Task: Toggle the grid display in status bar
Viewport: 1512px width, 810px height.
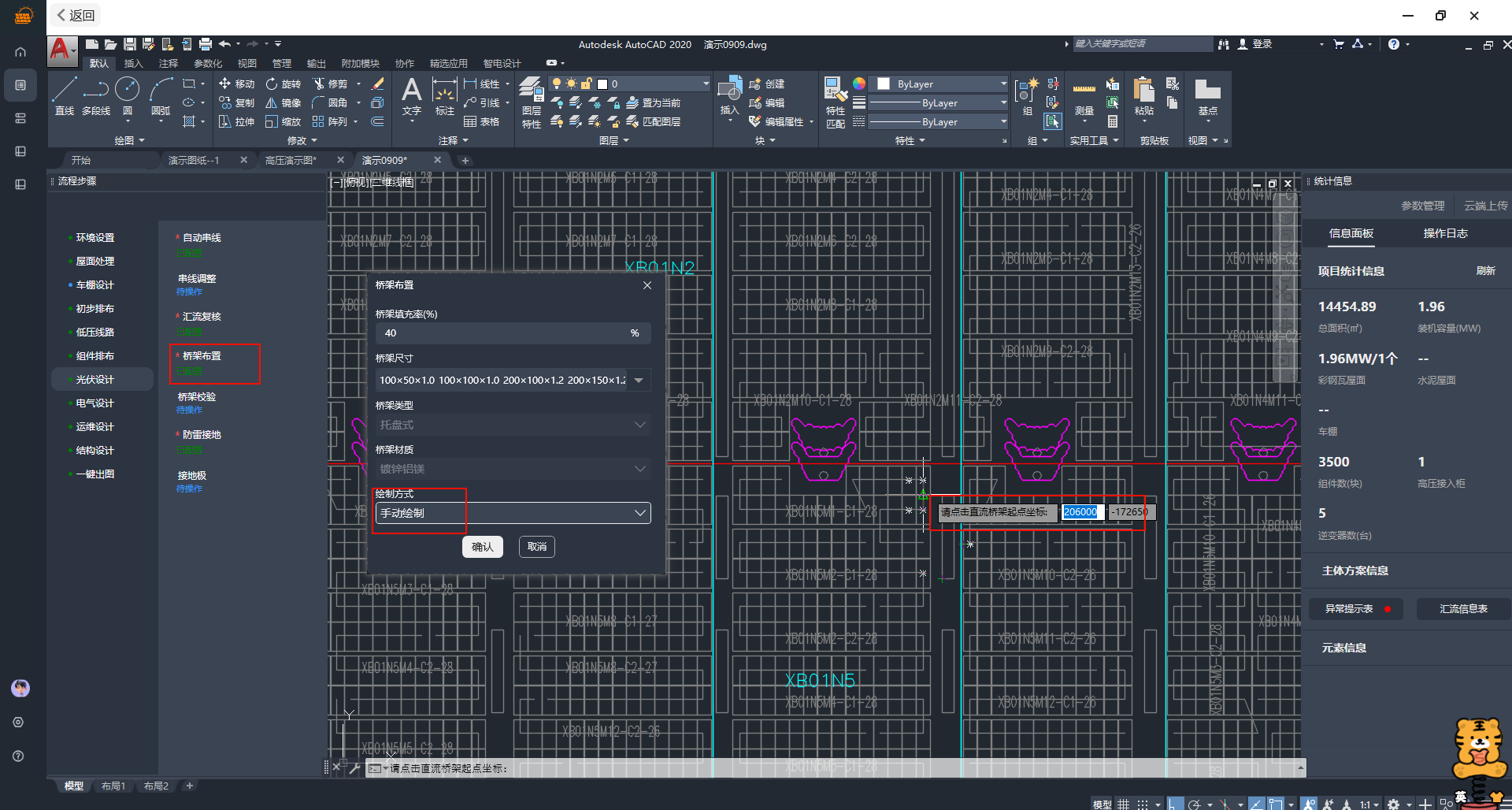Action: pos(1123,804)
